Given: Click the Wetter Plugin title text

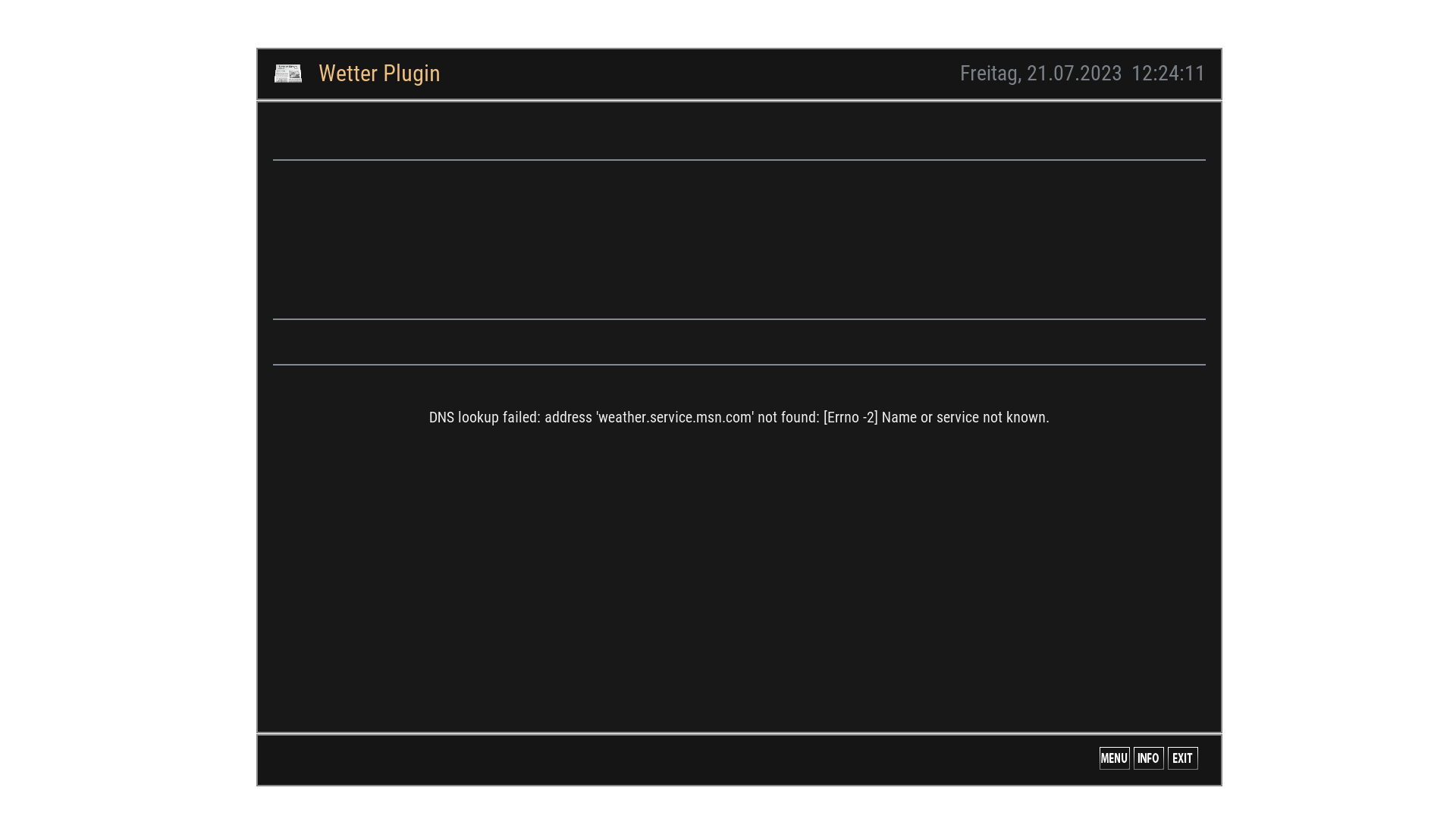Looking at the screenshot, I should [379, 74].
